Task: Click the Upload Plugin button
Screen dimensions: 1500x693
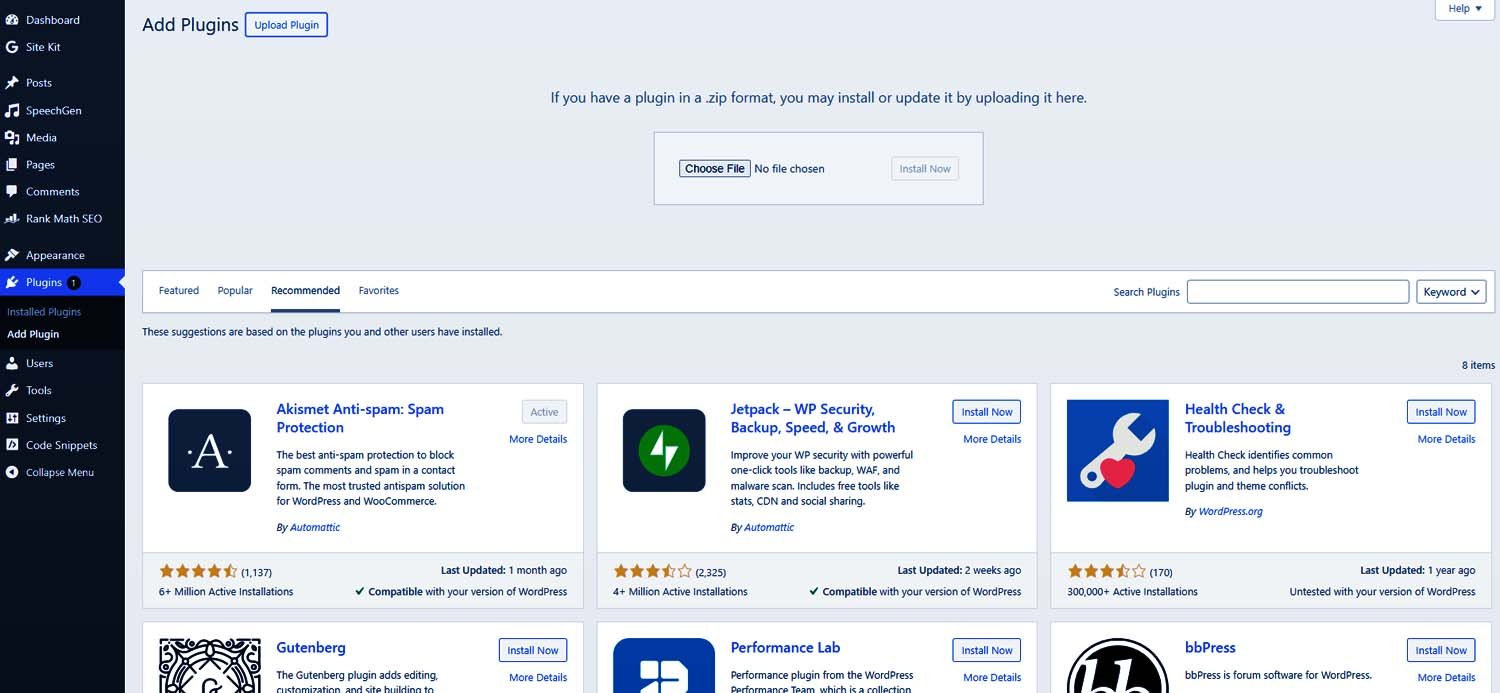Action: (286, 24)
